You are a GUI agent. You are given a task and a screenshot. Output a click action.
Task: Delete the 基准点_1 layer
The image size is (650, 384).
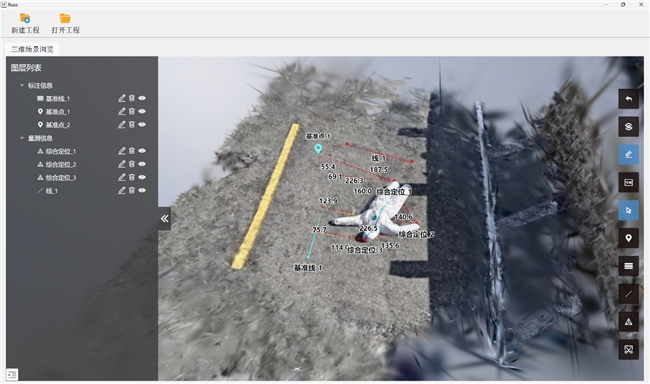click(x=132, y=111)
